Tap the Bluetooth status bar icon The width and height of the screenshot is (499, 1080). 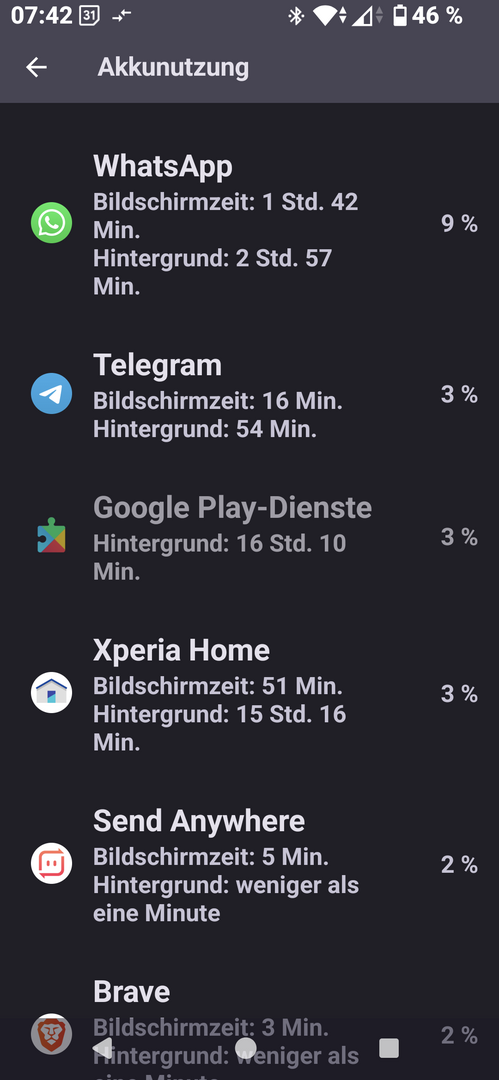click(296, 16)
